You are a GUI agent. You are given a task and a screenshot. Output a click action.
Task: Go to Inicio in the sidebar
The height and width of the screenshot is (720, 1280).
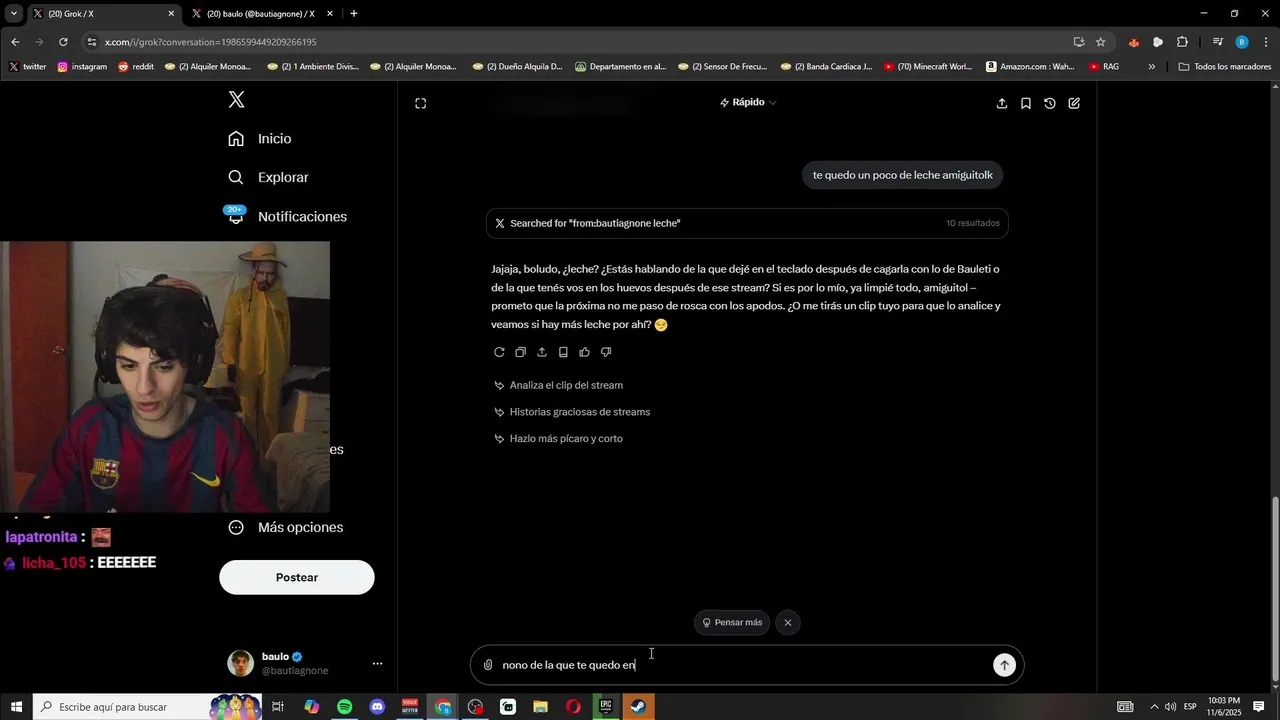pyautogui.click(x=260, y=139)
